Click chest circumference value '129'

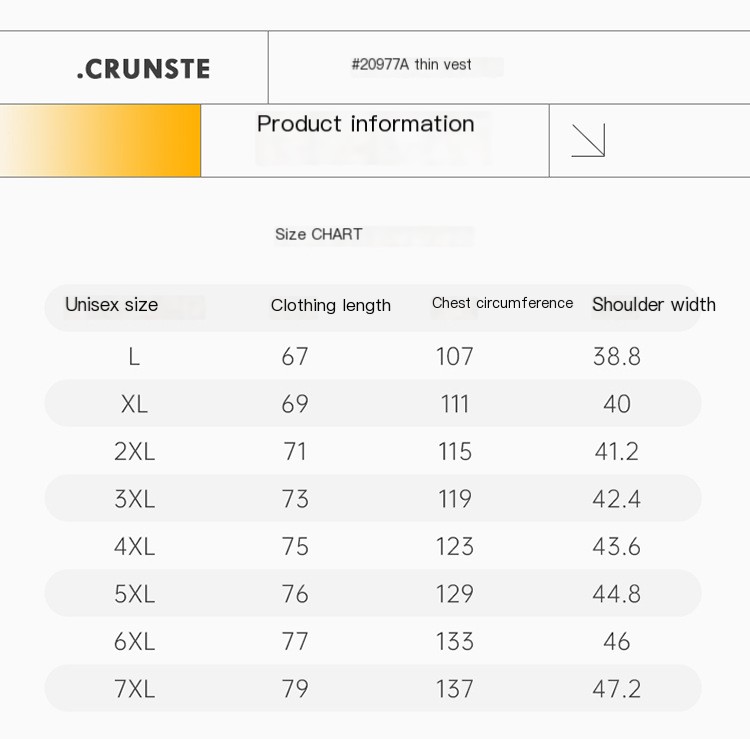click(x=454, y=594)
